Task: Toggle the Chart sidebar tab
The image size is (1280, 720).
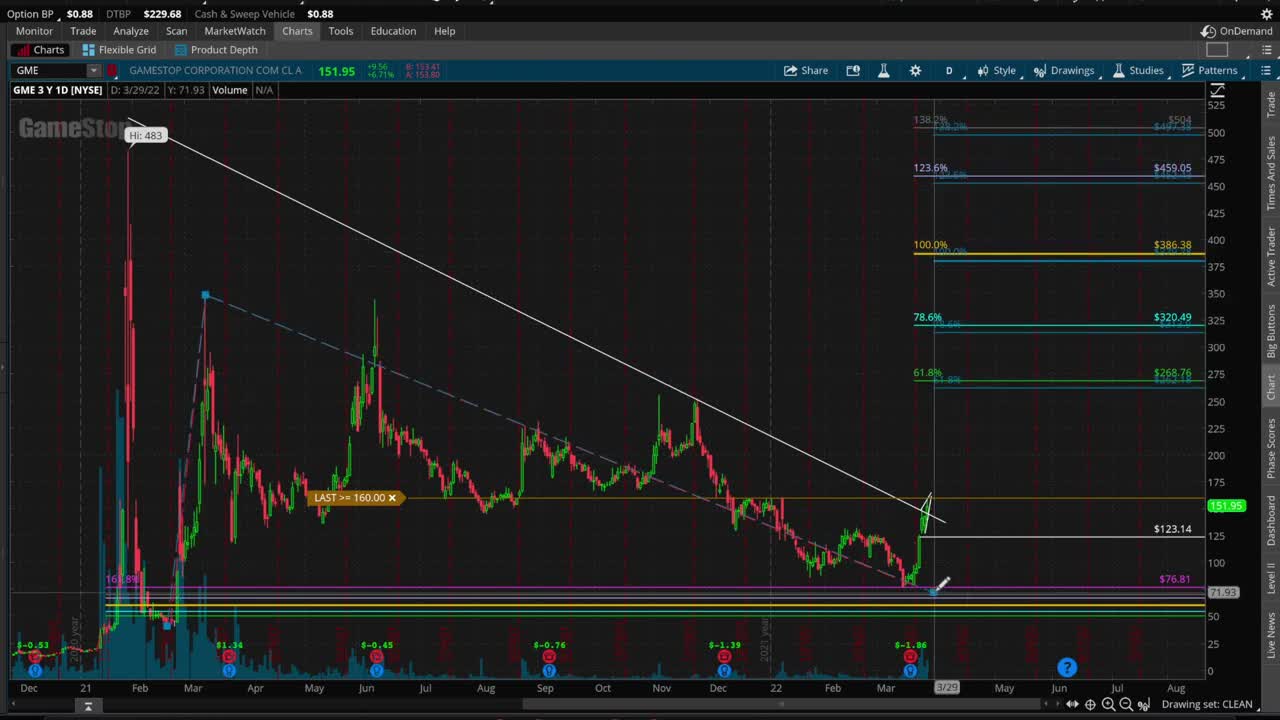Action: (x=1271, y=388)
